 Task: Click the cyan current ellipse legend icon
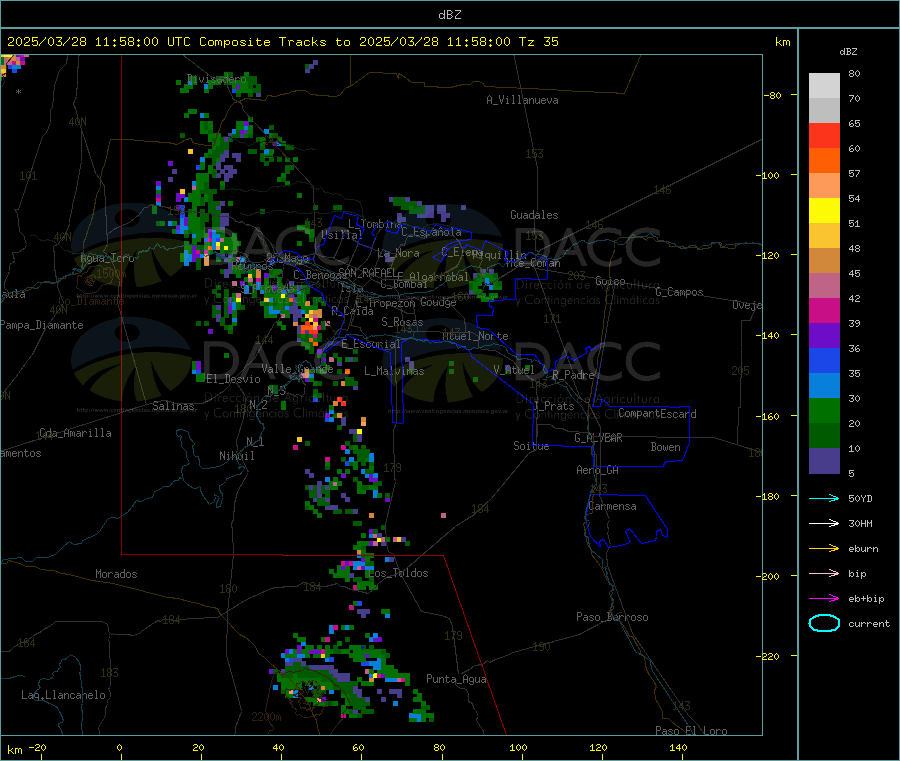tap(824, 623)
